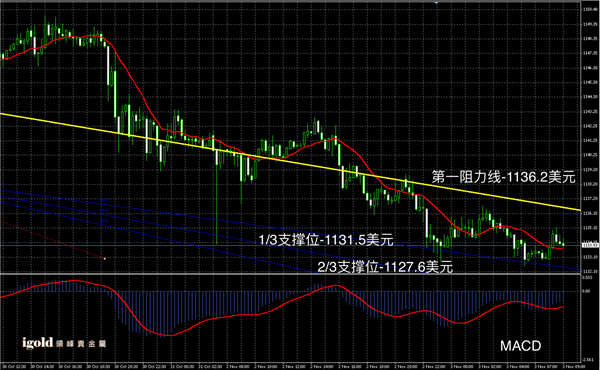Select the small blue Fibonacci level labels
Screen dimensions: 600x370
pyautogui.click(x=104, y=210)
